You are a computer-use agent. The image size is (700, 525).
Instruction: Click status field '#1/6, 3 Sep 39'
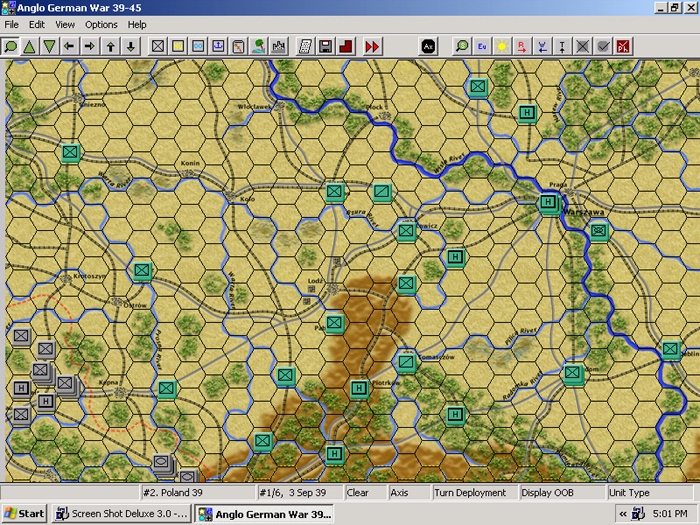tap(300, 492)
